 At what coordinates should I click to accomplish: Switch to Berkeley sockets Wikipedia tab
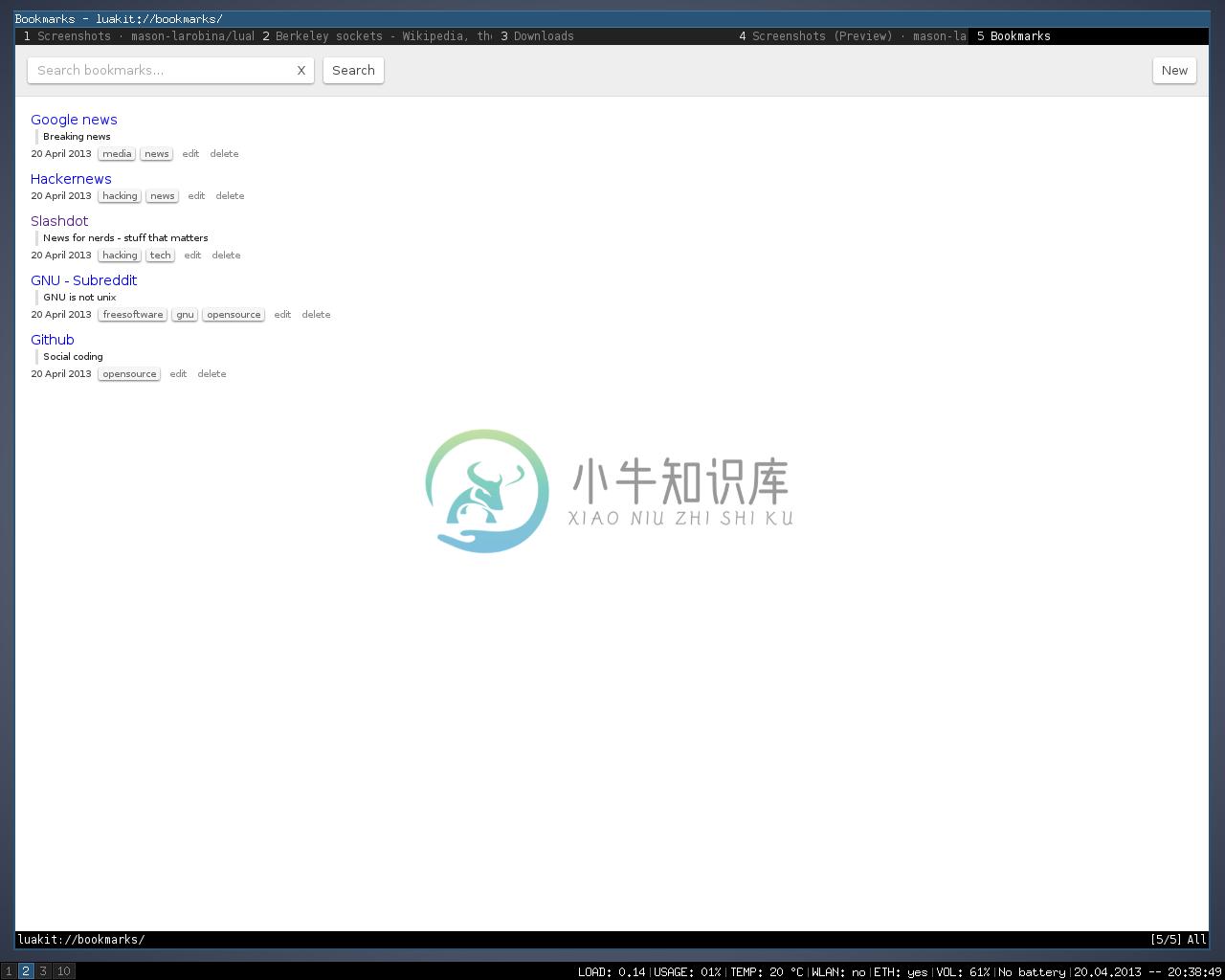(x=374, y=36)
